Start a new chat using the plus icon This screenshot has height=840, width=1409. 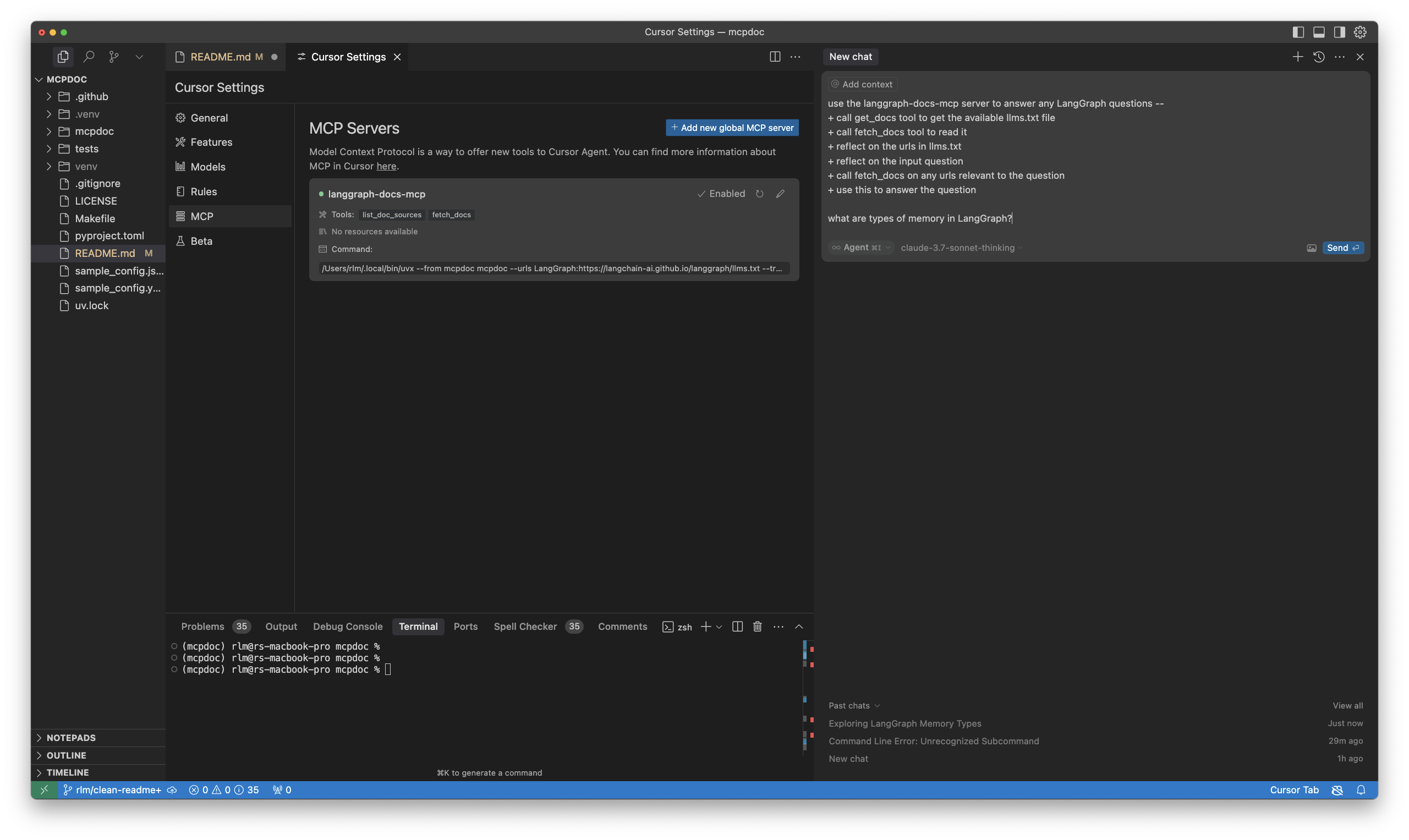(1297, 57)
